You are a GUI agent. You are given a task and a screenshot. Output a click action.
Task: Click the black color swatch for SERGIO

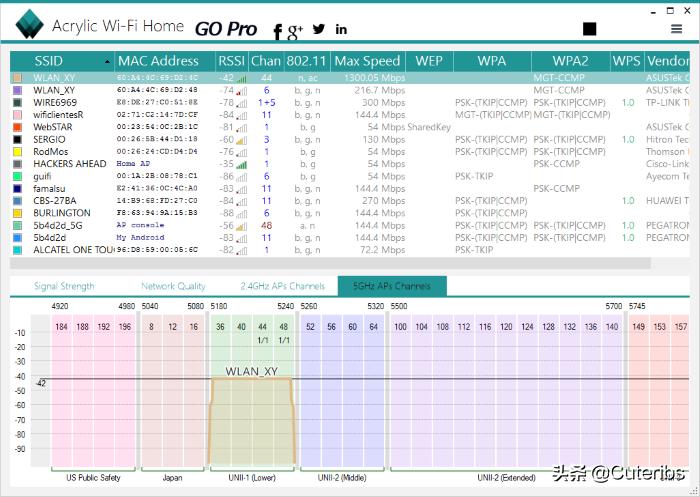click(x=17, y=140)
